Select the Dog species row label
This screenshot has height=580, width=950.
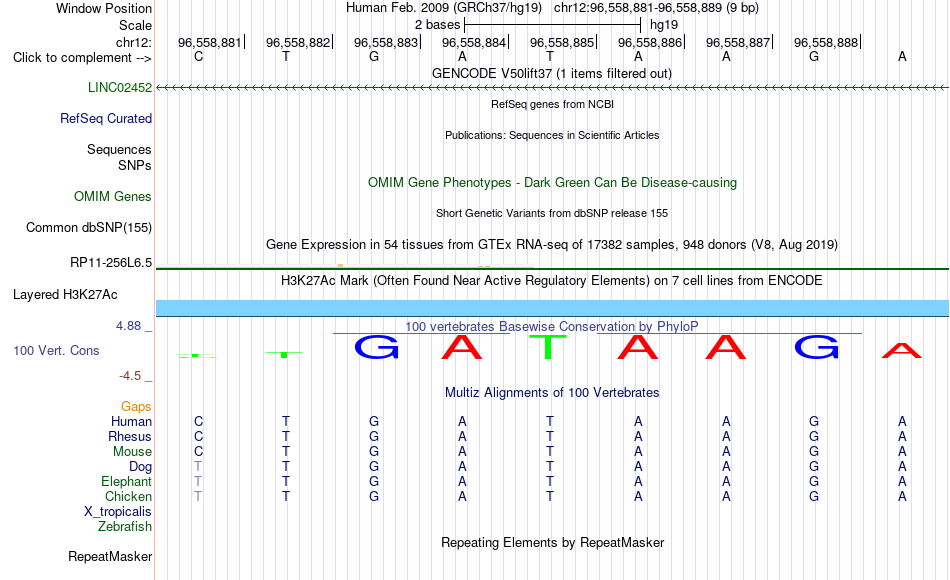coord(141,467)
